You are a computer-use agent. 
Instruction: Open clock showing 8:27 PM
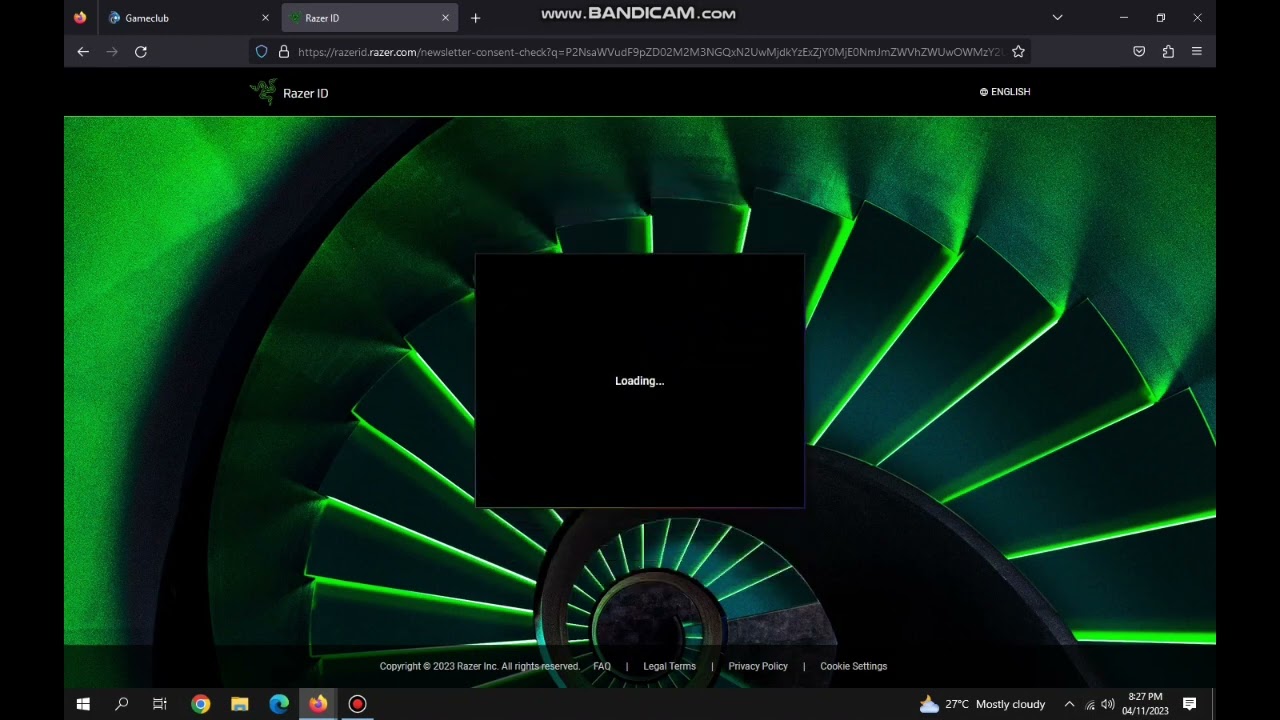(x=1145, y=704)
